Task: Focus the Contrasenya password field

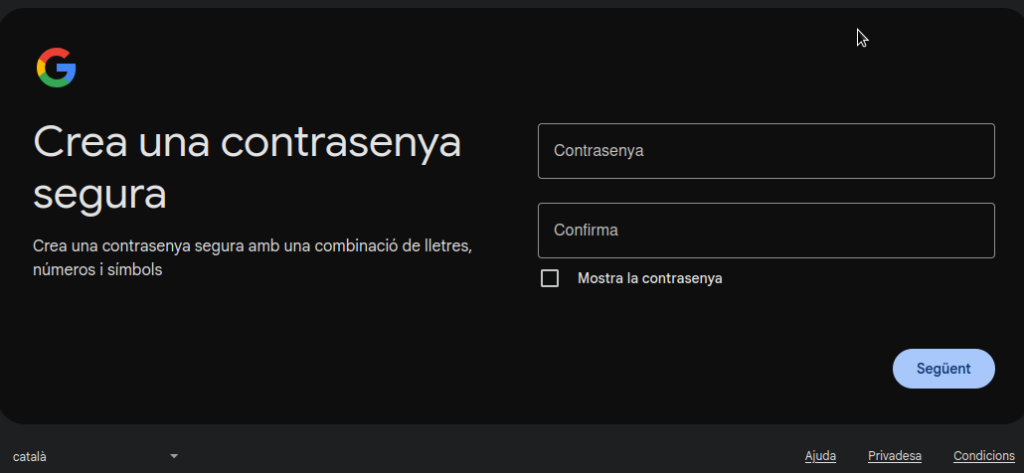Action: pos(765,151)
